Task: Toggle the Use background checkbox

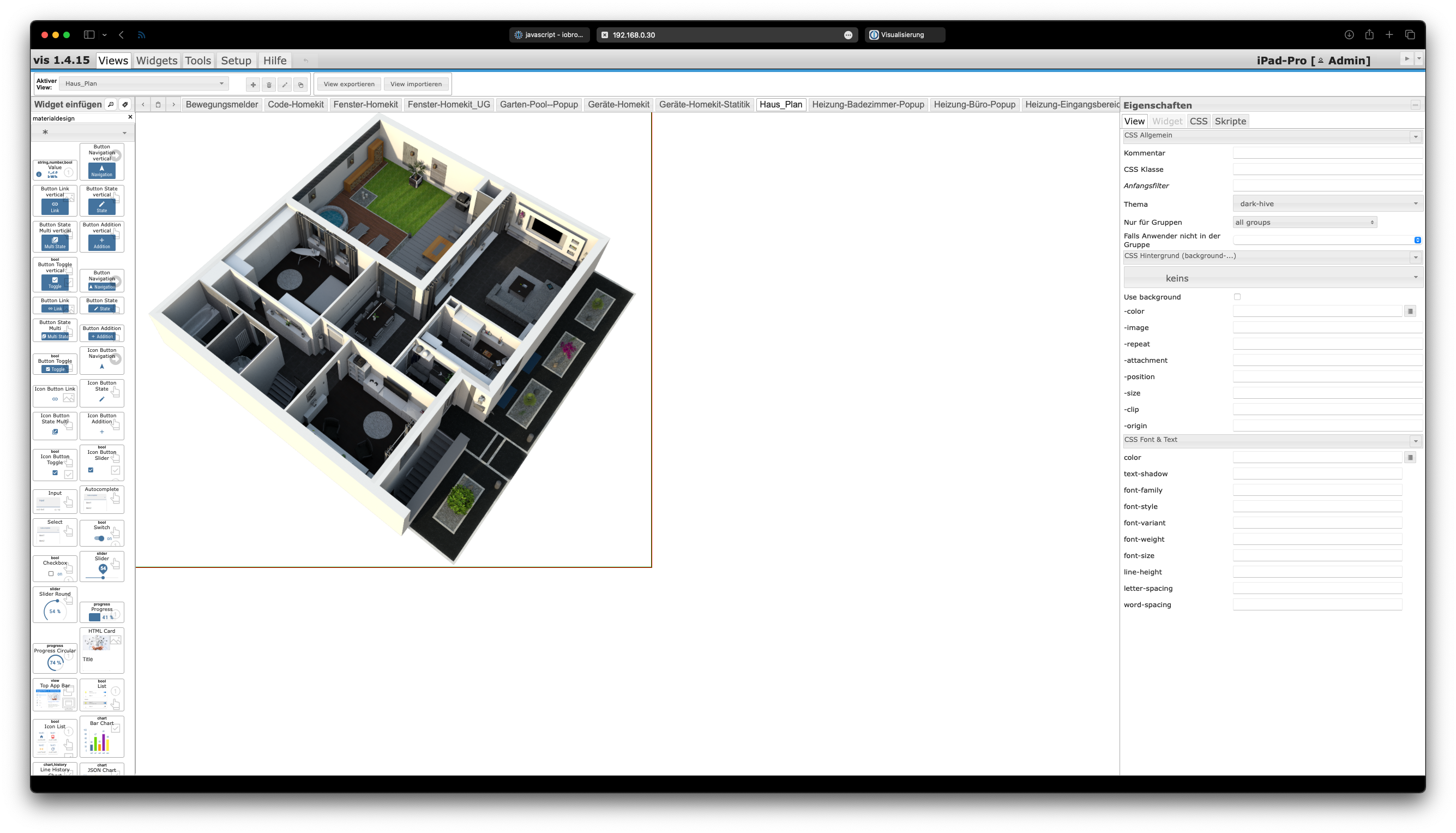Action: point(1237,297)
